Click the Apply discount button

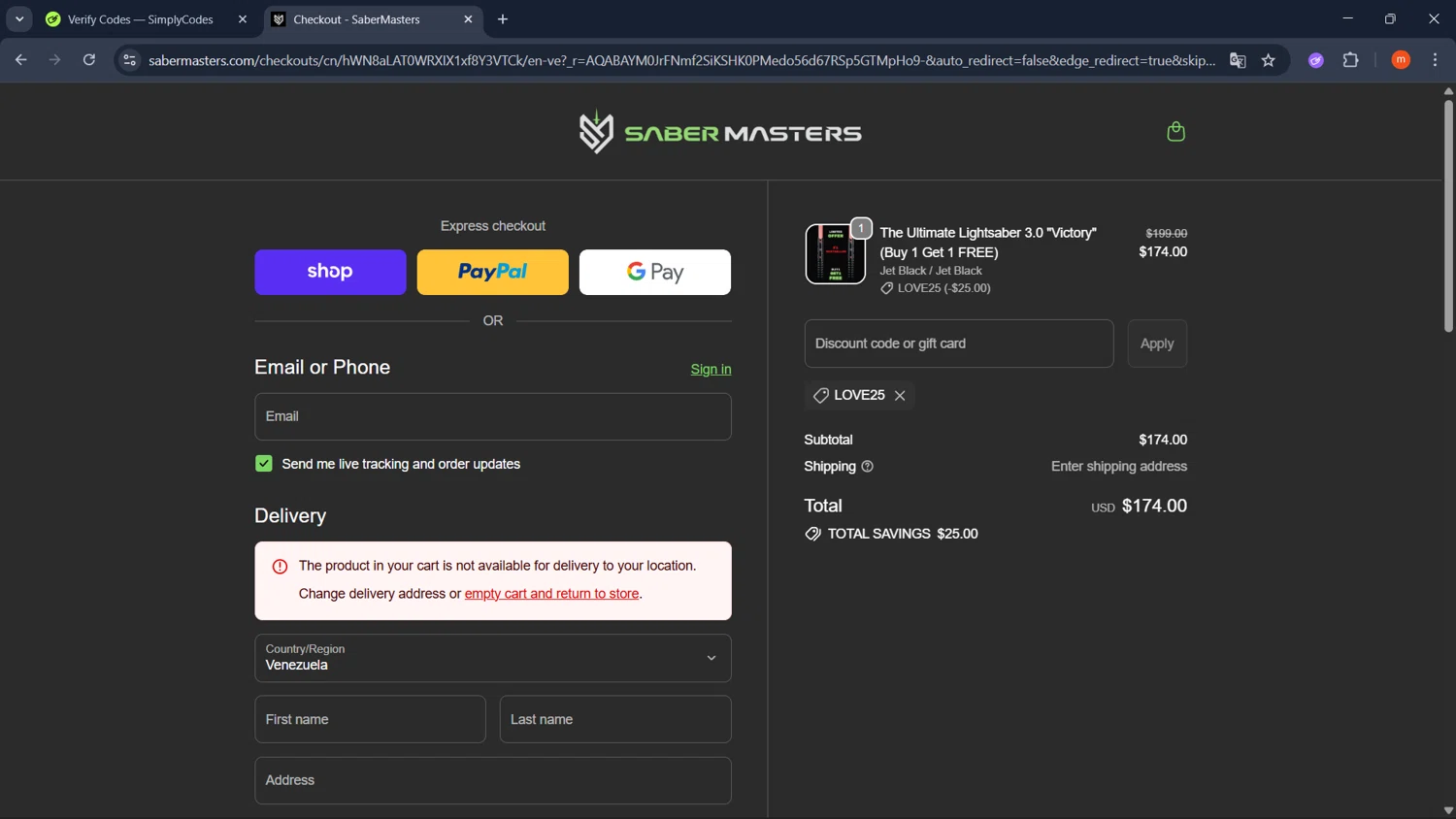coord(1157,344)
